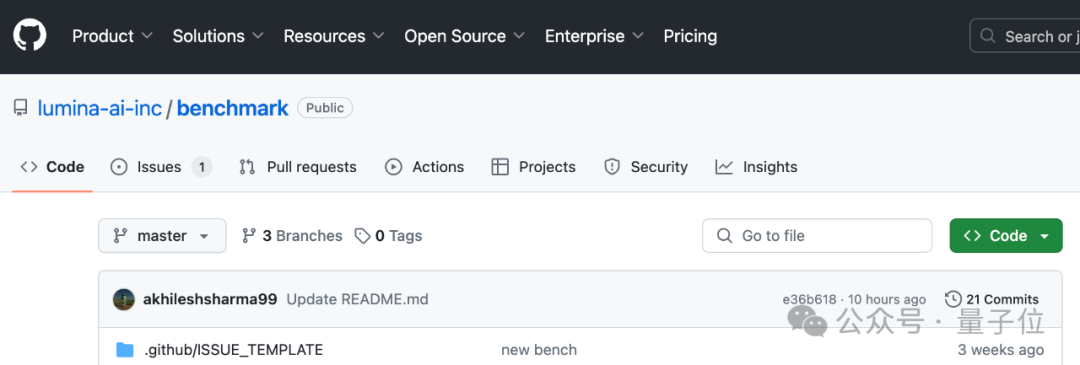
Task: Click the code brackets icon on the Code tab
Action: [29, 167]
